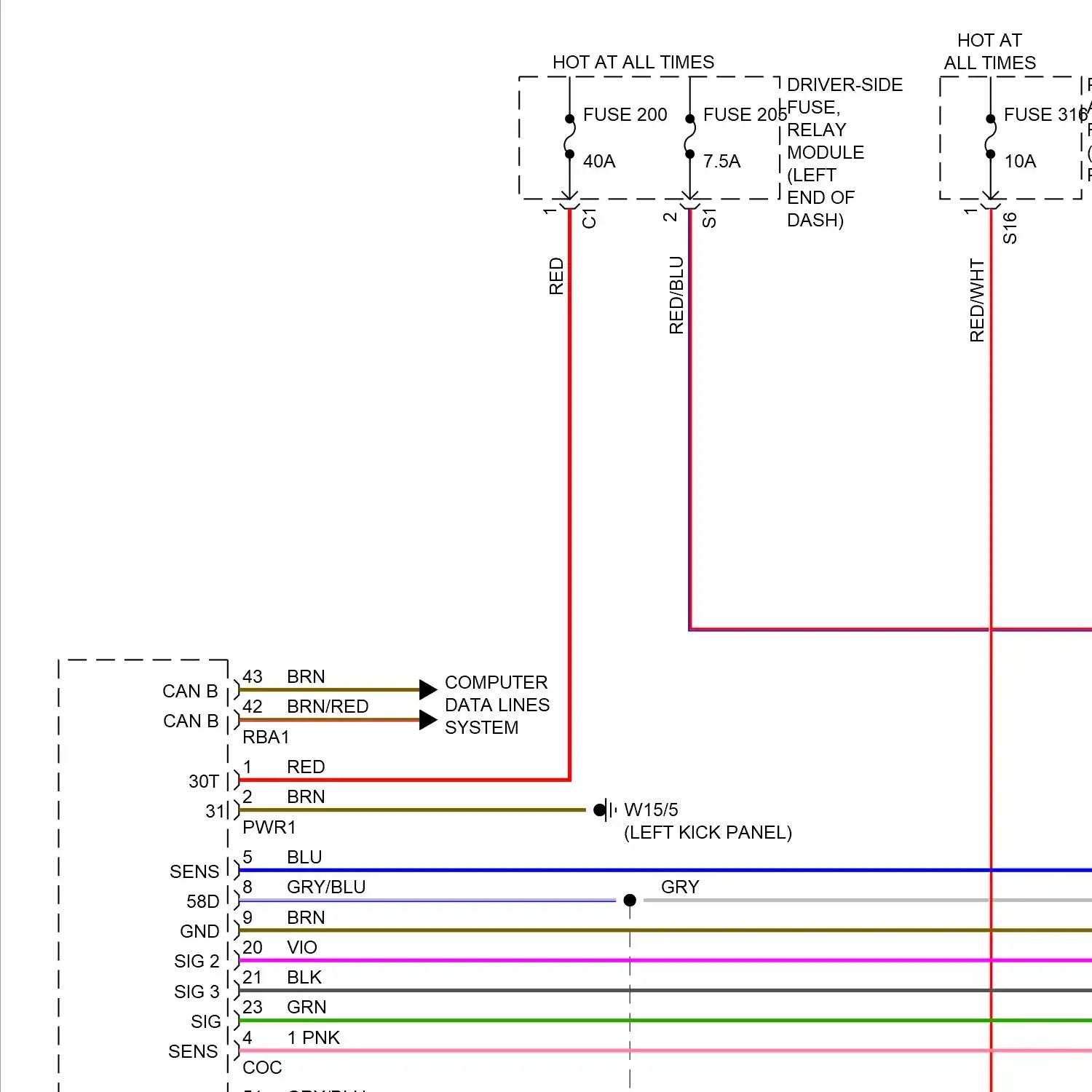Select the 10A fuse rating text
Image resolution: width=1092 pixels, height=1092 pixels.
(1020, 161)
